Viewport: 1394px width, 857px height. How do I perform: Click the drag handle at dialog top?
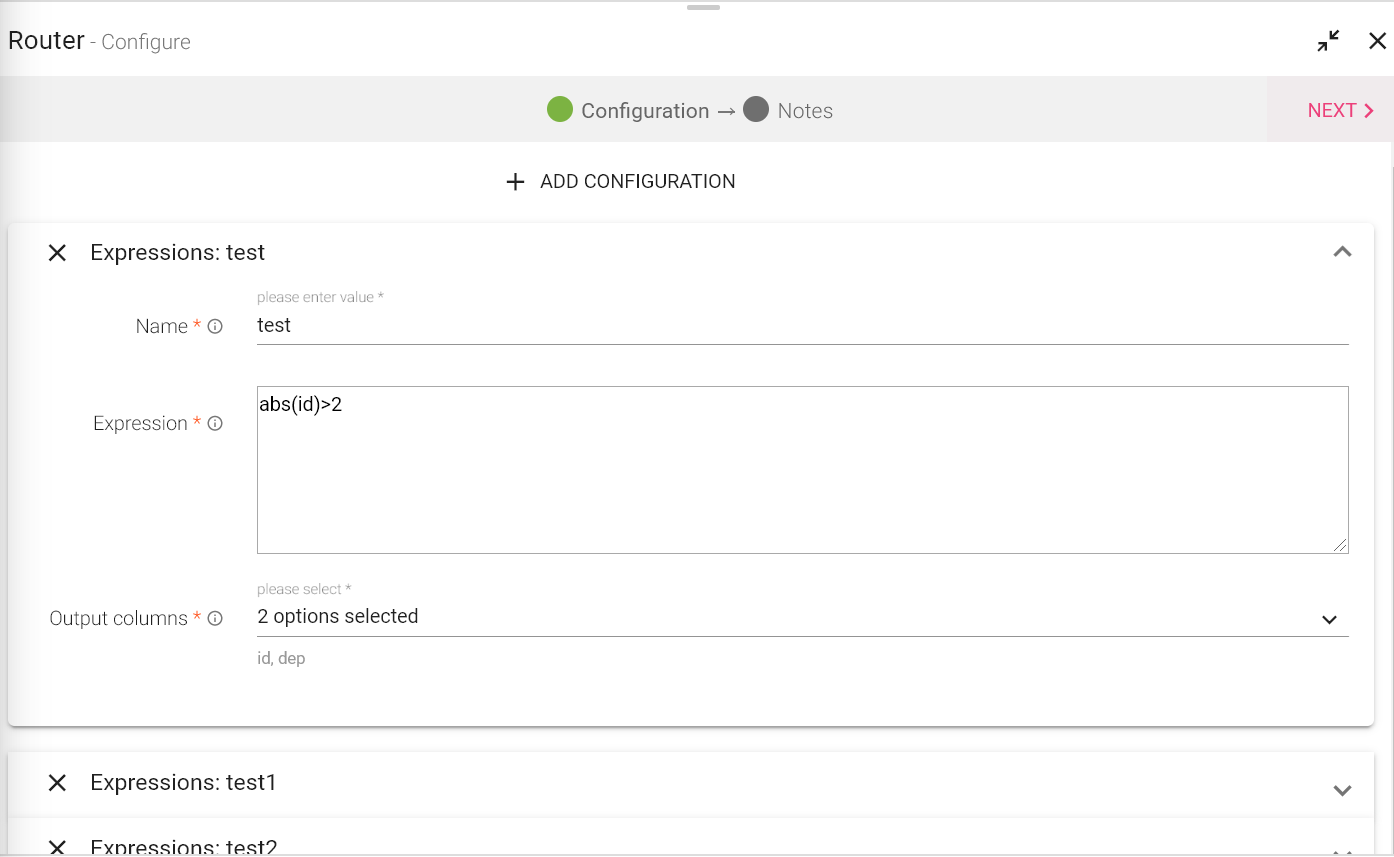click(703, 8)
